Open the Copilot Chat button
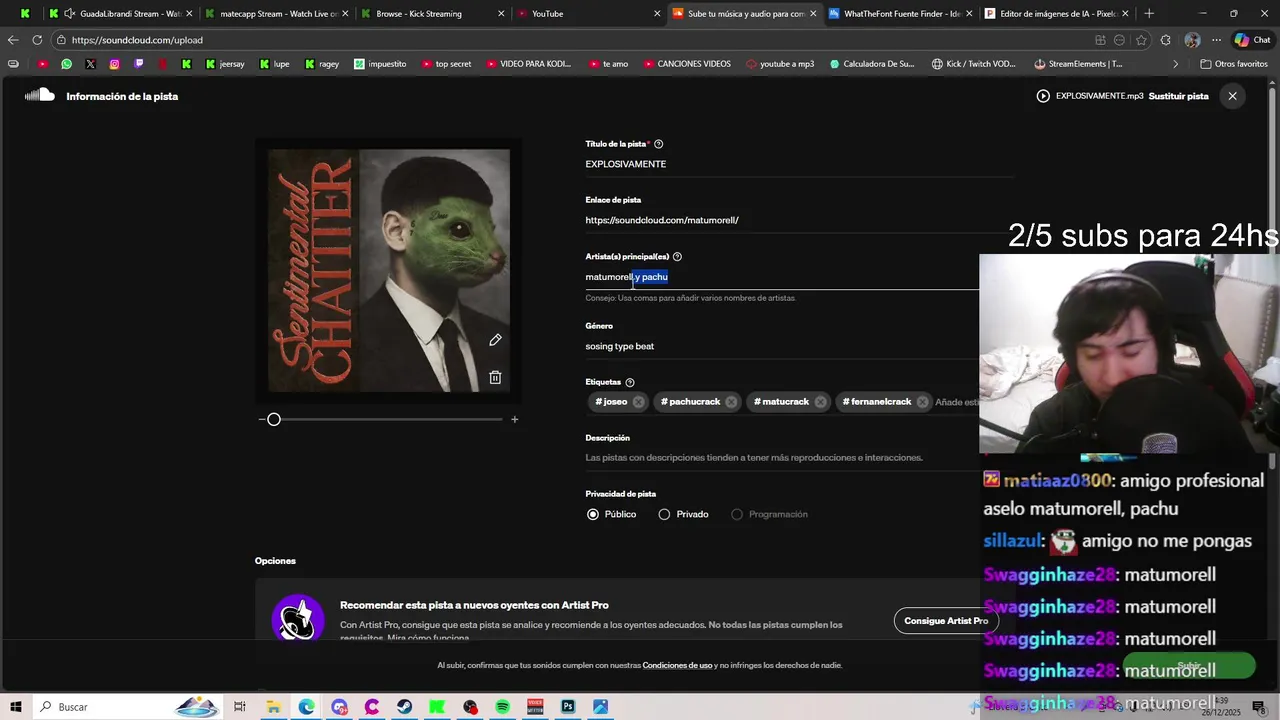 (x=1253, y=40)
